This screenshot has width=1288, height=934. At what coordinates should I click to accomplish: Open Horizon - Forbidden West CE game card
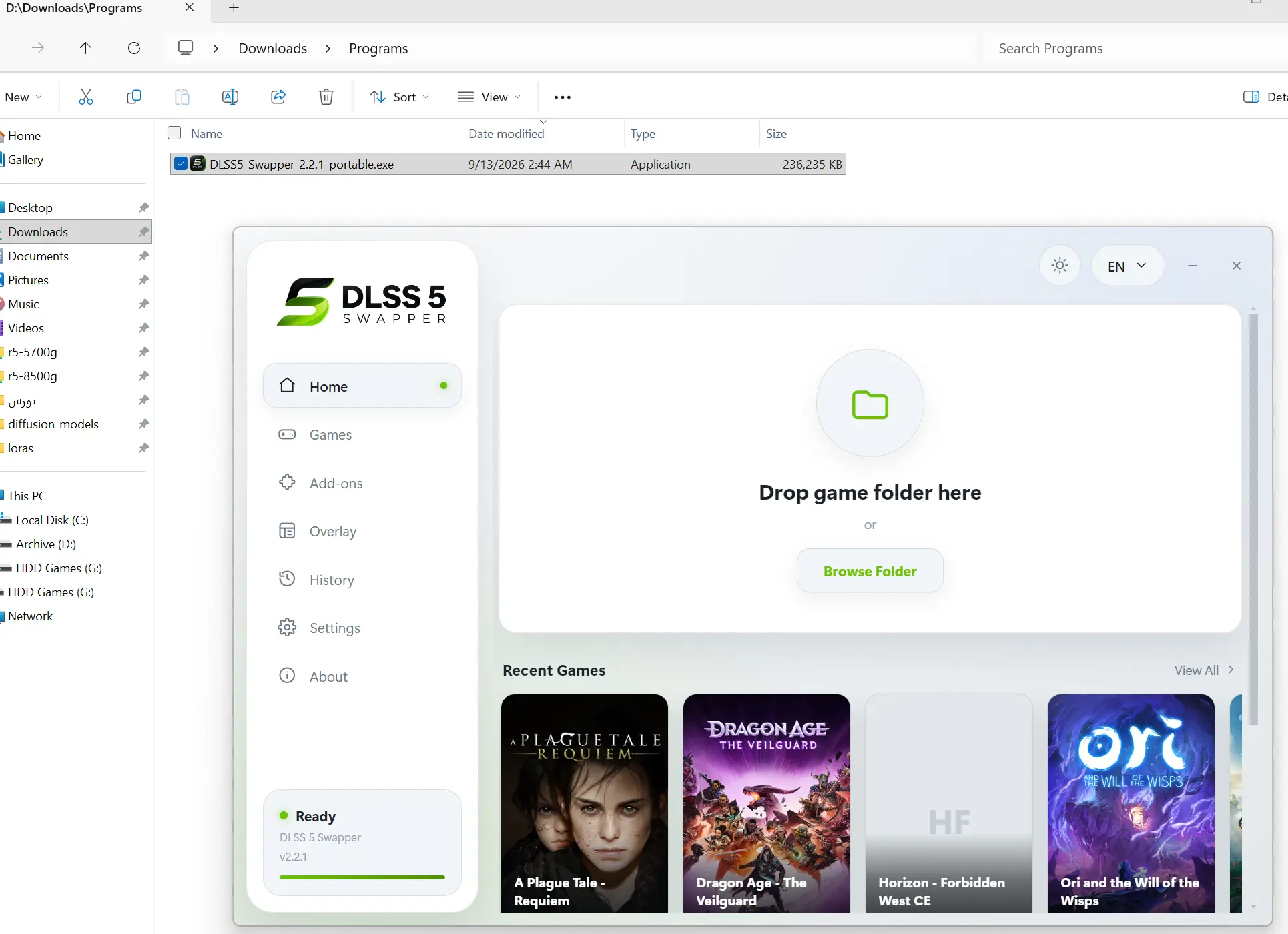click(x=949, y=803)
